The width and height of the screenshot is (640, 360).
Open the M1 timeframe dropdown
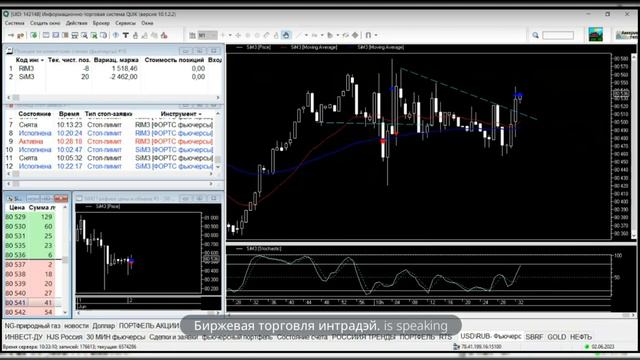[207, 36]
